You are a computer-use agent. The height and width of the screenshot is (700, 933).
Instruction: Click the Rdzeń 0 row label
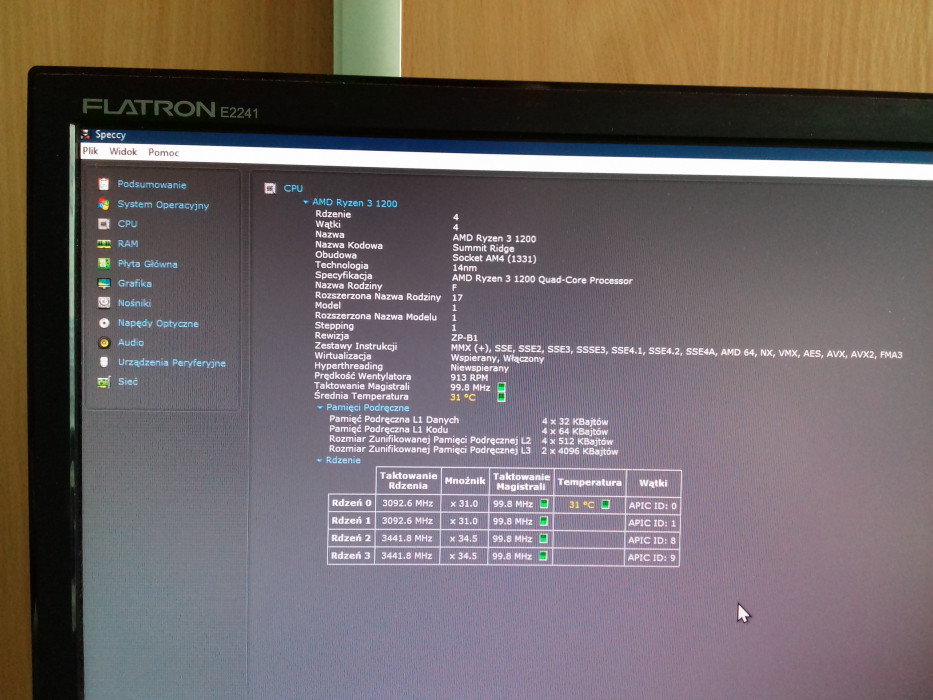coord(351,503)
